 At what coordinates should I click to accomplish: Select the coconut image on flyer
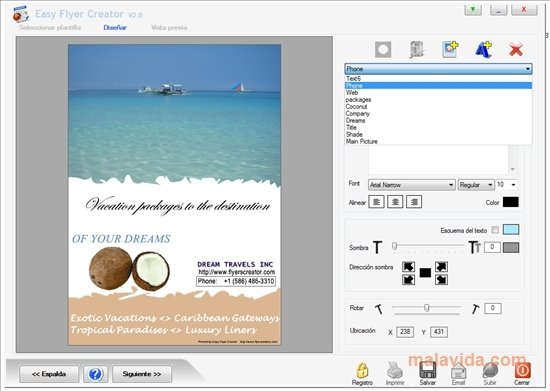tap(129, 269)
